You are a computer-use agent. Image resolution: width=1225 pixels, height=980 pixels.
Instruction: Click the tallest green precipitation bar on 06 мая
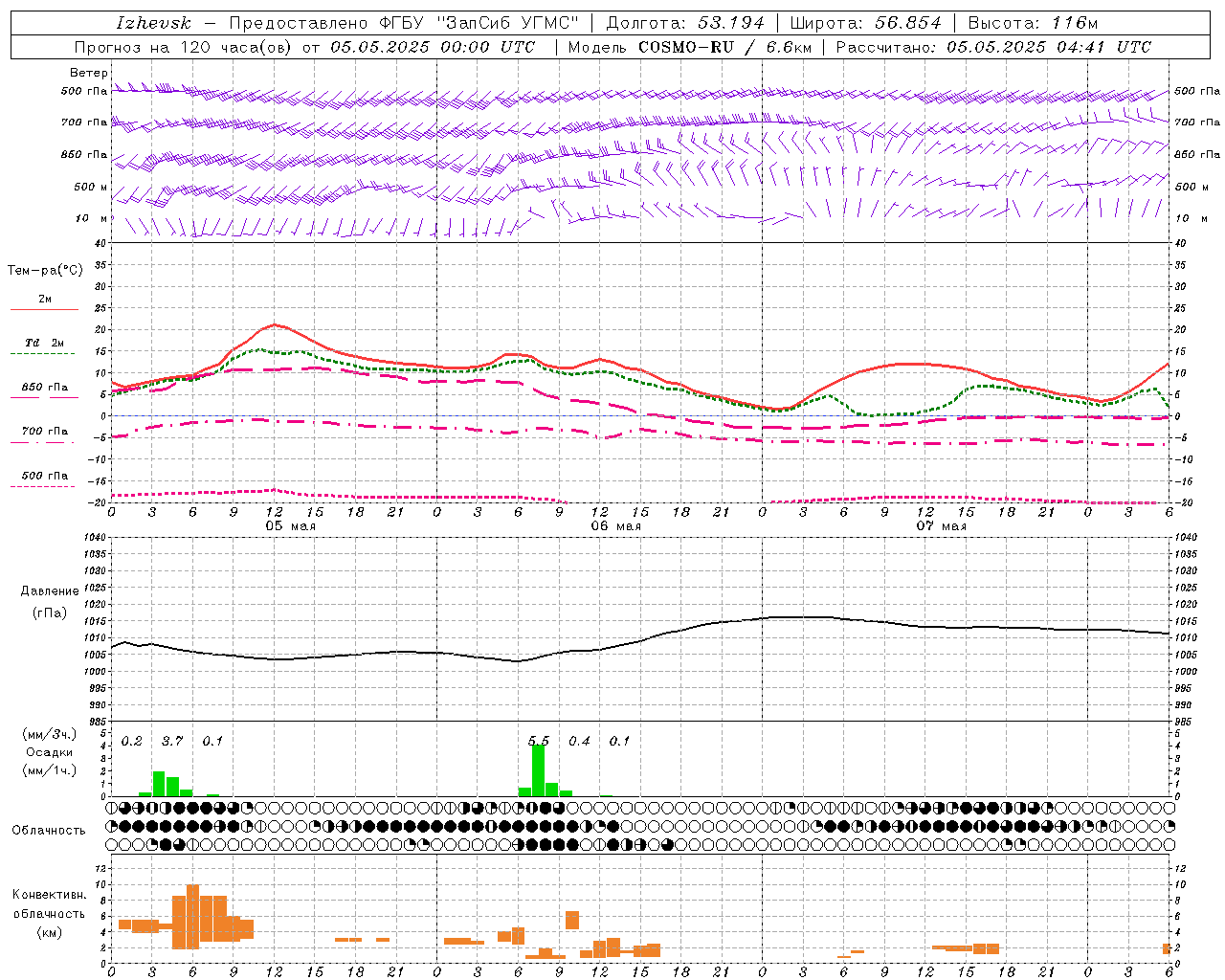(538, 770)
